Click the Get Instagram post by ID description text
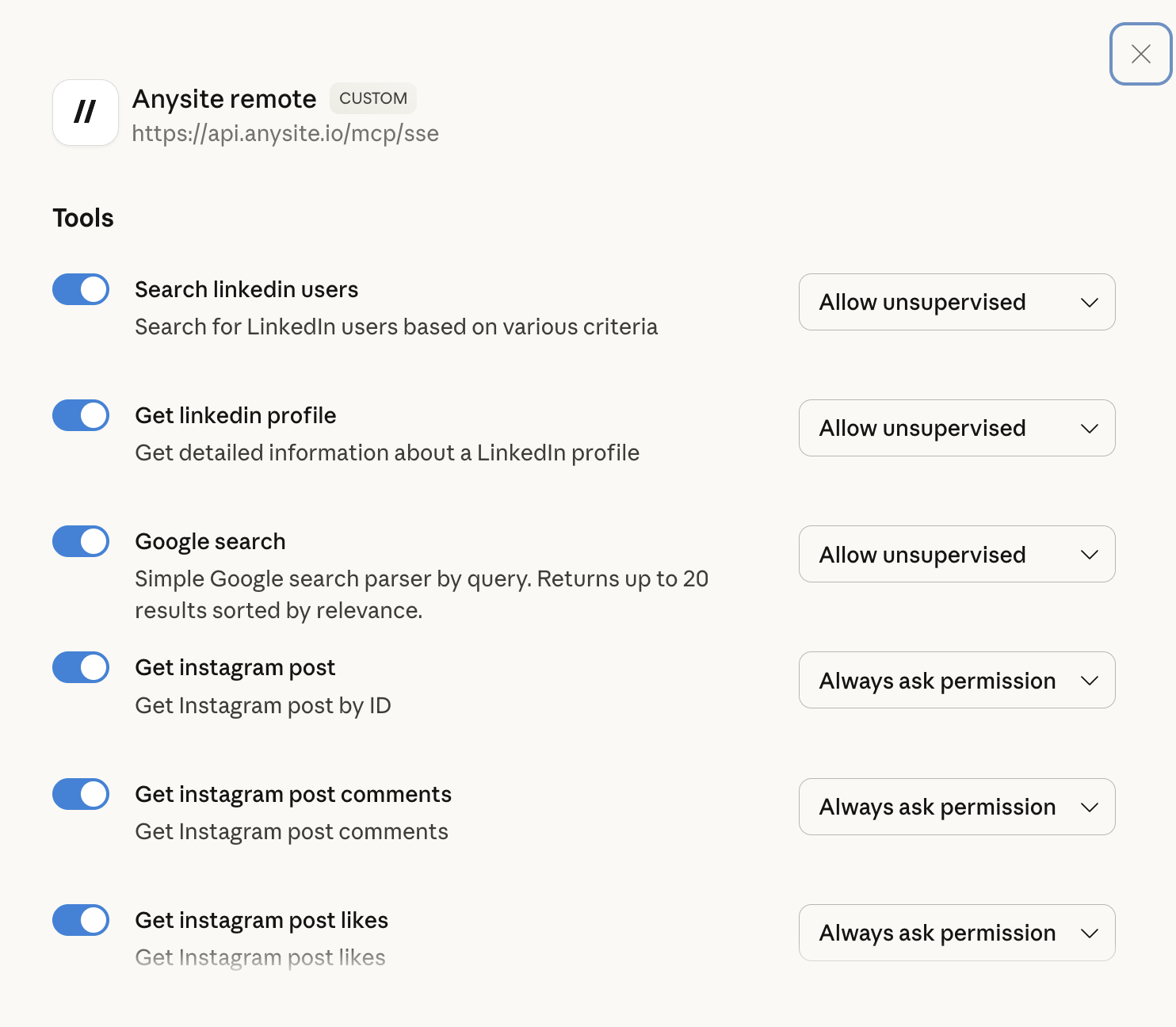Viewport: 1176px width, 1027px height. (x=263, y=705)
